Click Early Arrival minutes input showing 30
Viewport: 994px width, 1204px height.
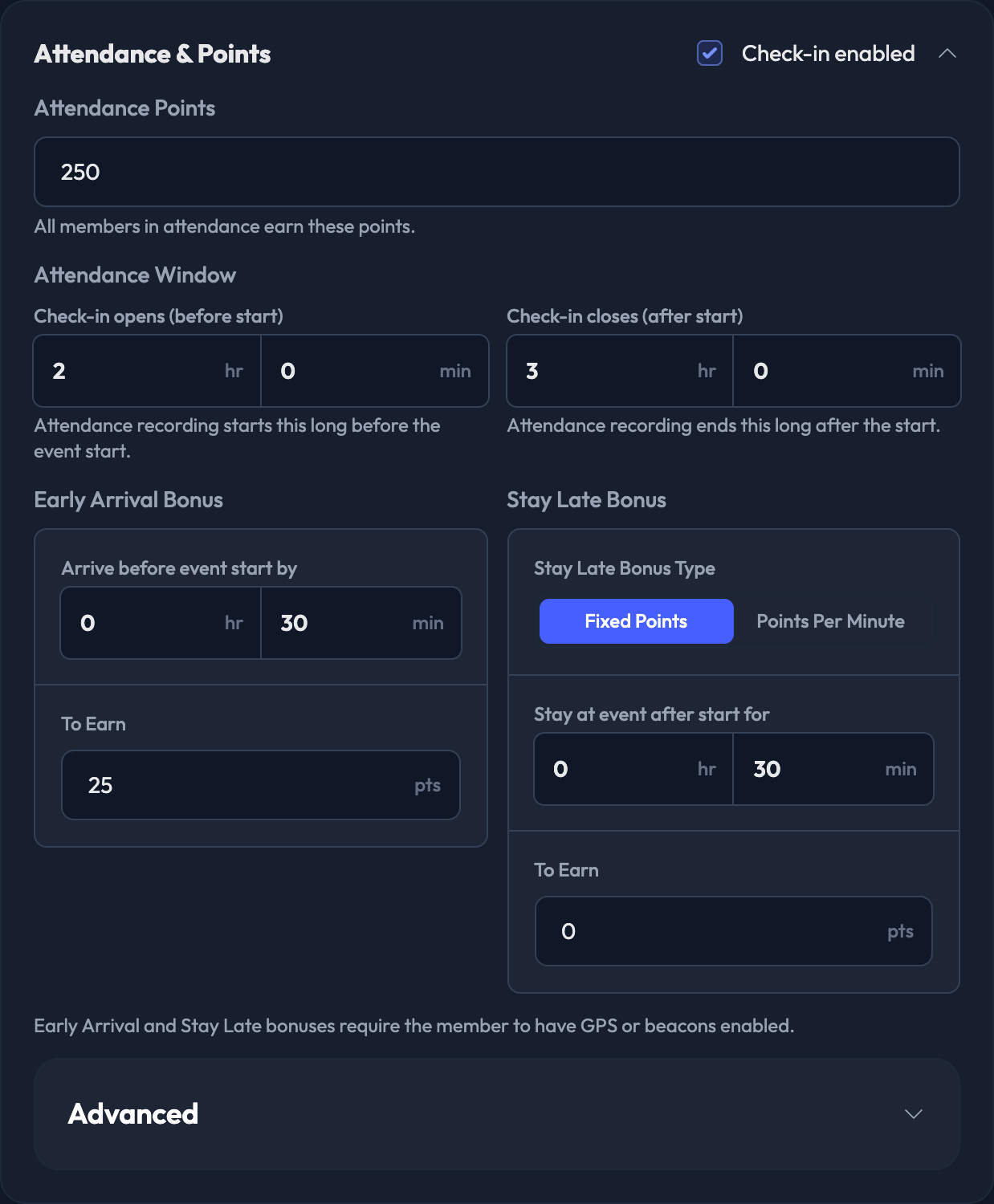[x=361, y=623]
